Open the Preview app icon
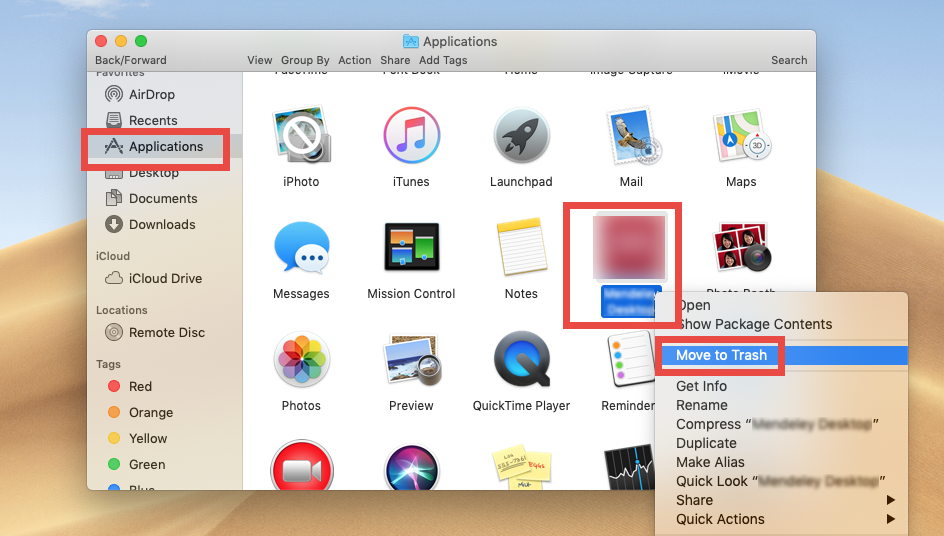Image resolution: width=944 pixels, height=536 pixels. pyautogui.click(x=411, y=361)
